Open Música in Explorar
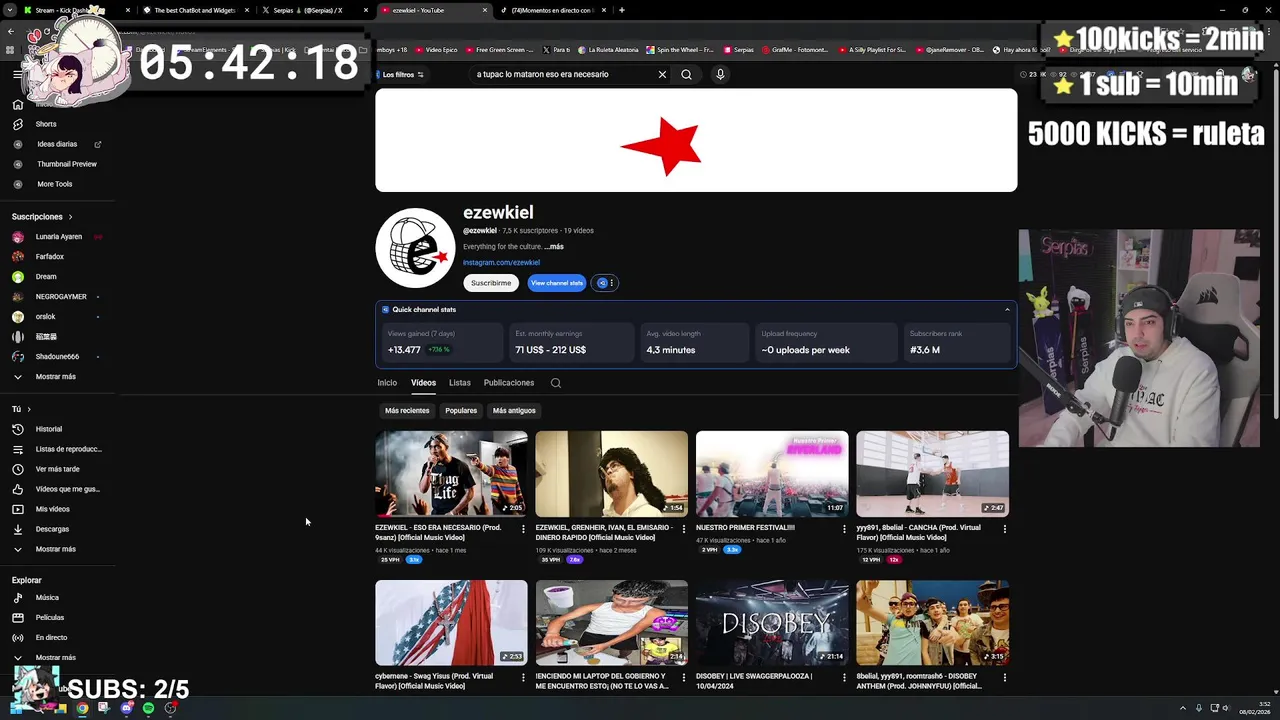Viewport: 1280px width, 720px height. pyautogui.click(x=47, y=598)
